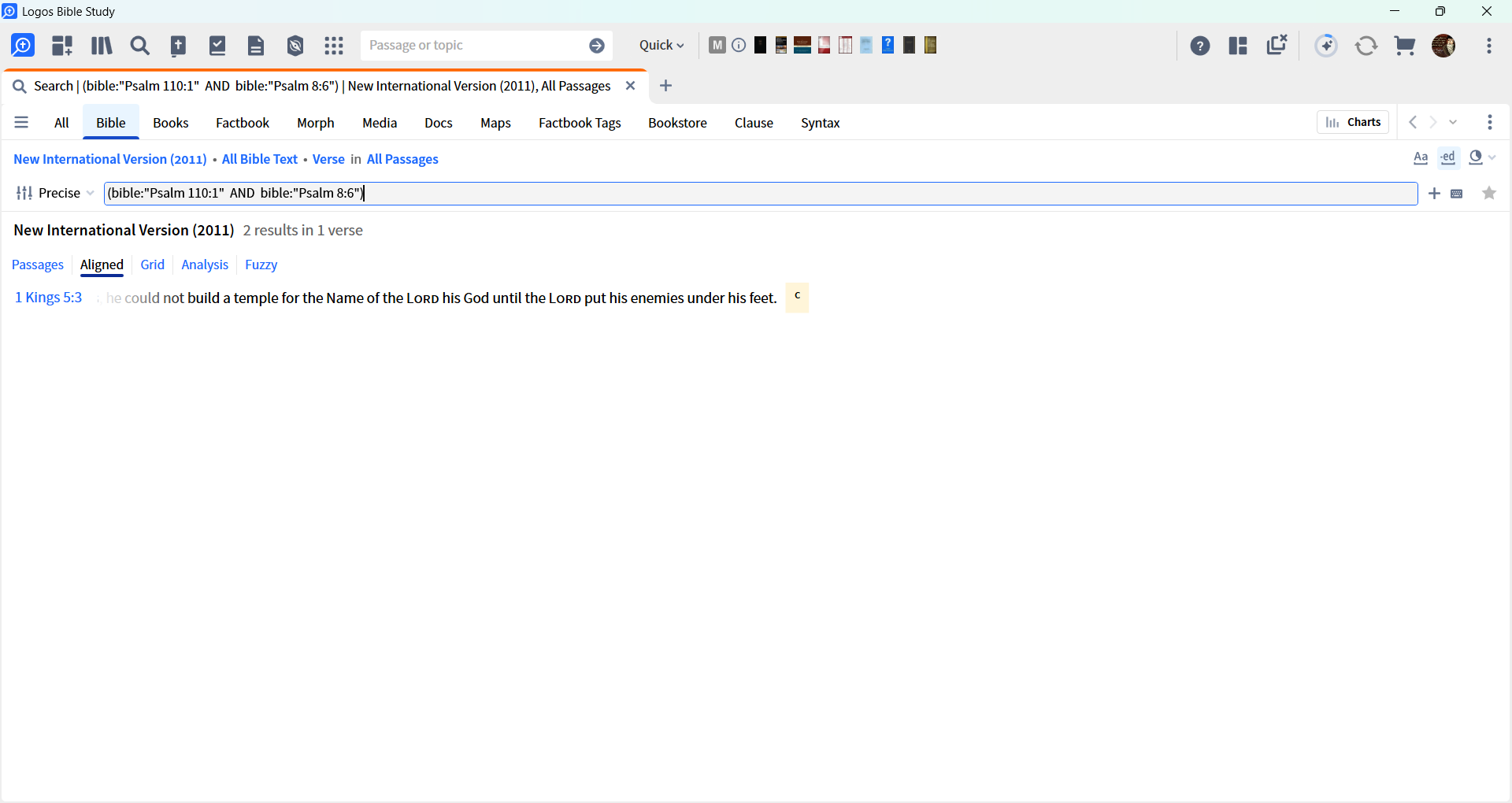1512x803 pixels.
Task: Click the float window share icon
Action: (1277, 45)
